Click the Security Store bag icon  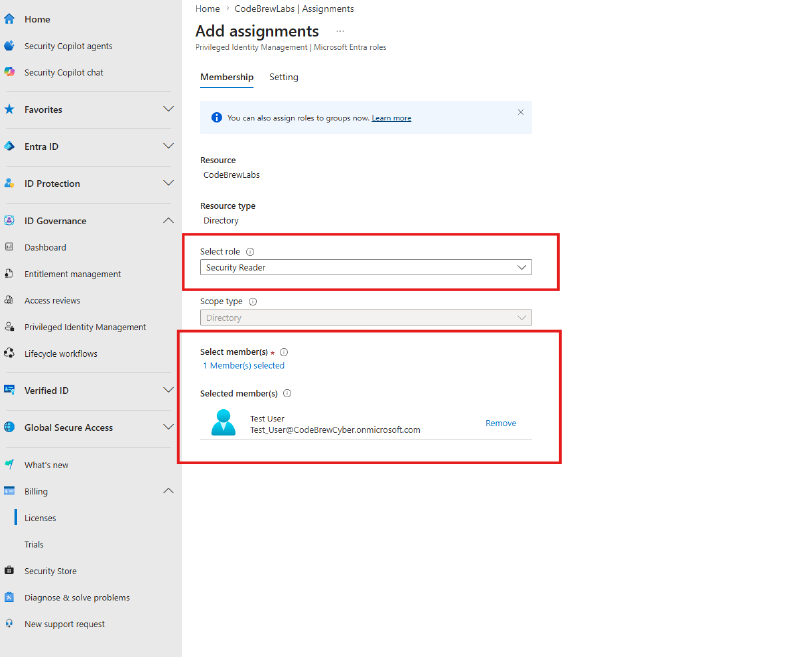click(x=9, y=570)
